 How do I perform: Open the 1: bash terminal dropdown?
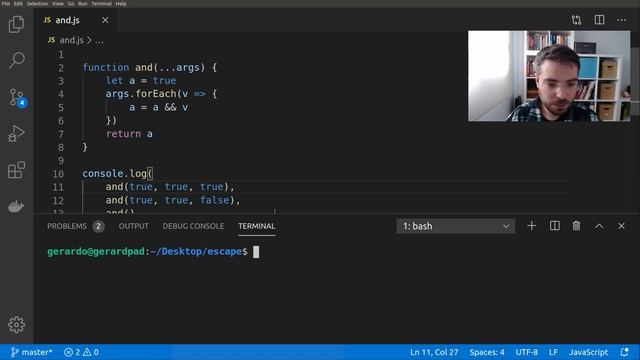(x=456, y=226)
